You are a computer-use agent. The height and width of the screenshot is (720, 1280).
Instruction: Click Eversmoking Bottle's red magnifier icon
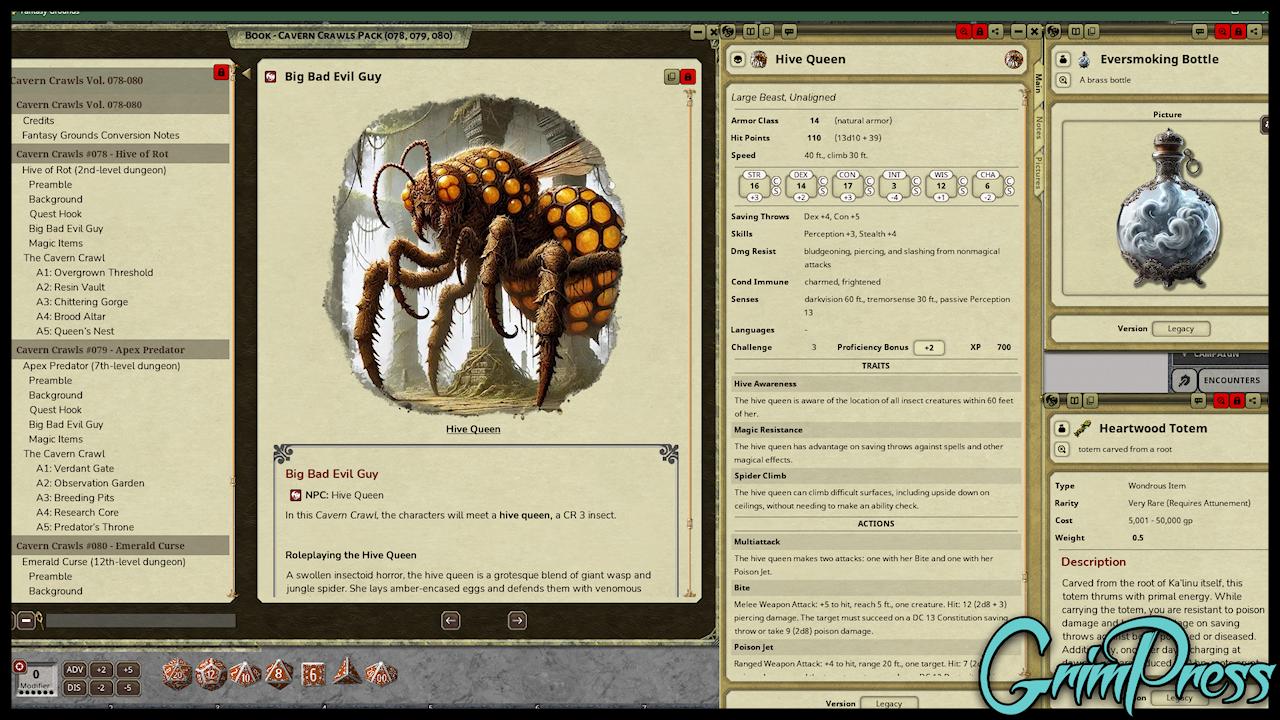(x=1222, y=31)
